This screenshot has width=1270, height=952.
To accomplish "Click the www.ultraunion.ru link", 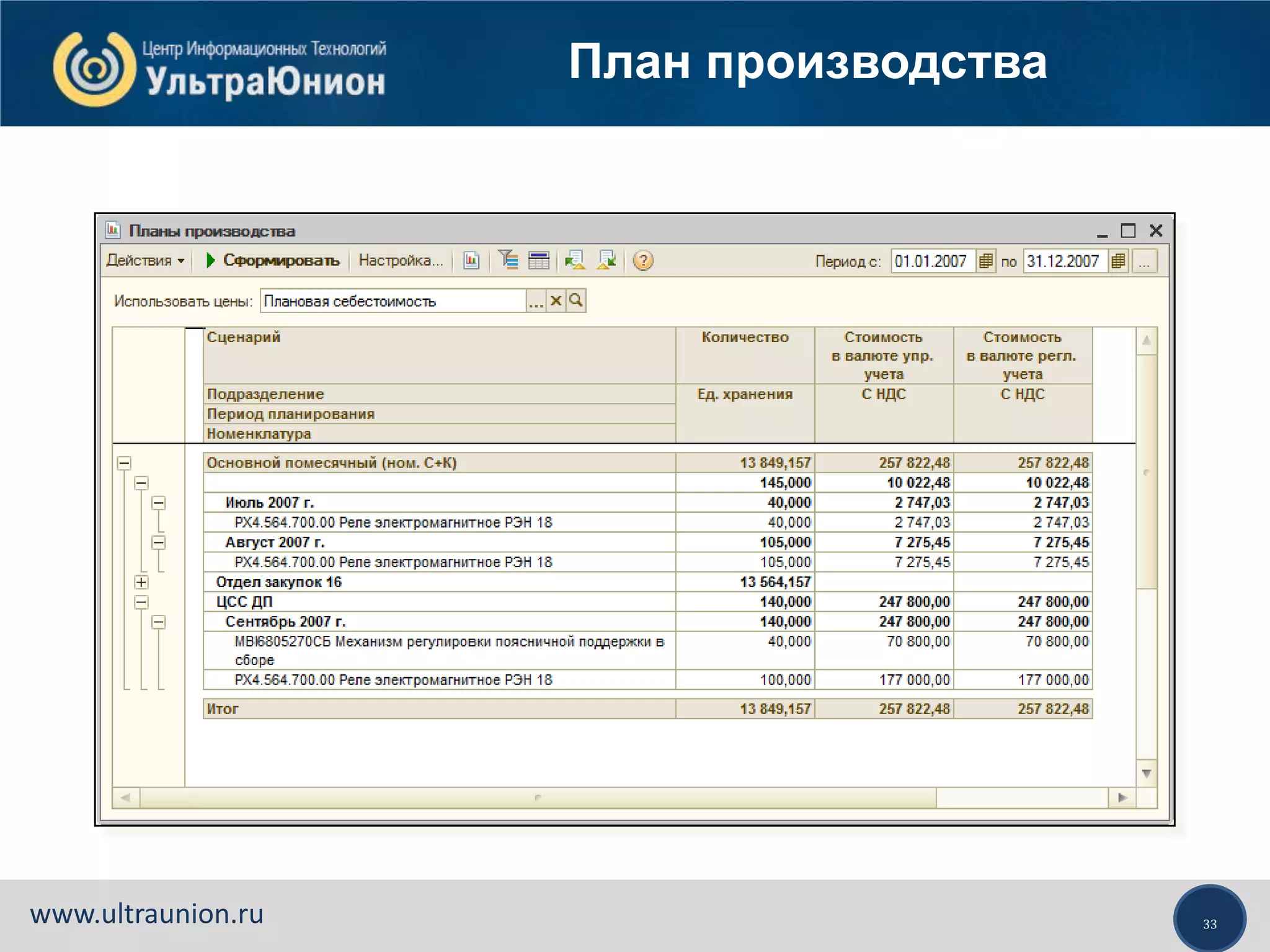I will coord(147,914).
